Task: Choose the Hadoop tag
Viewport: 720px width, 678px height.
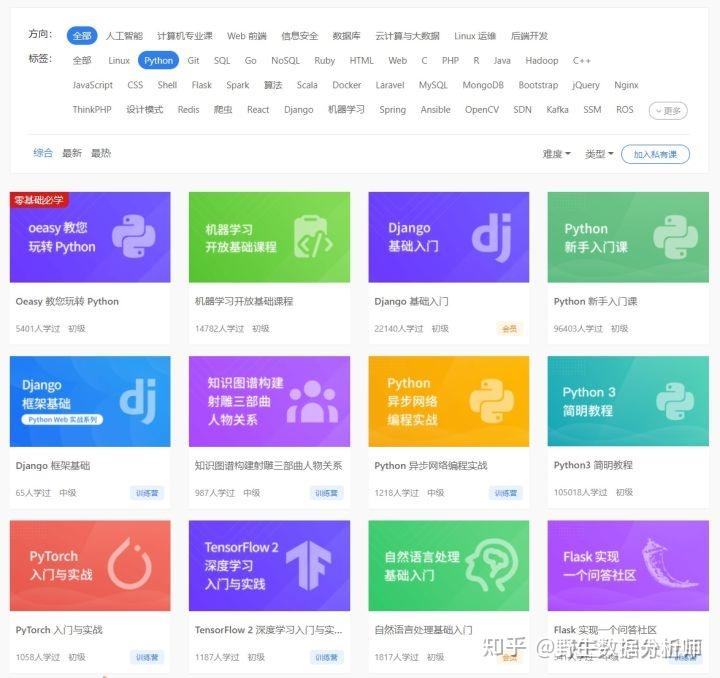Action: click(542, 61)
